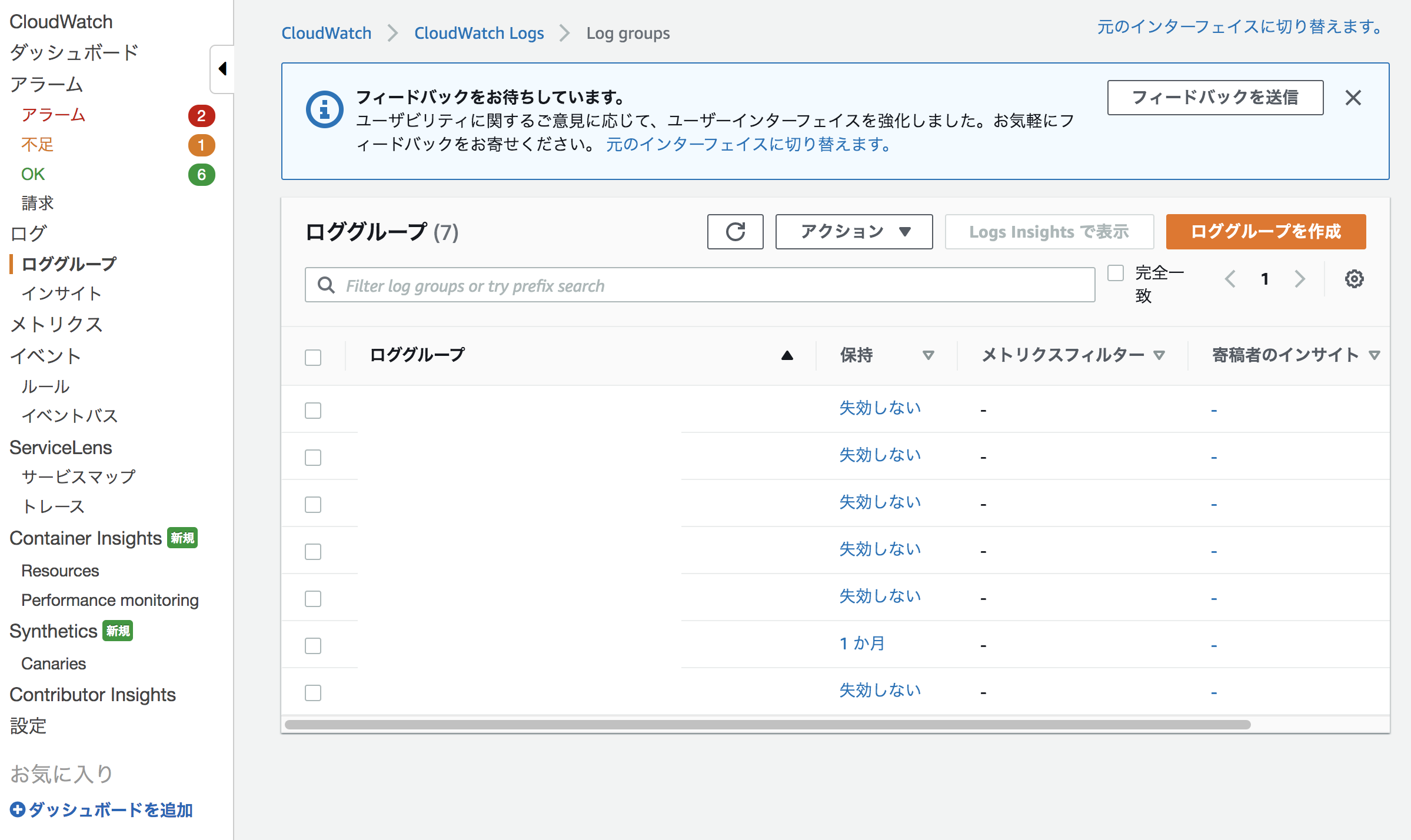Image resolution: width=1411 pixels, height=840 pixels.
Task: Open the アクション dropdown
Action: (x=854, y=231)
